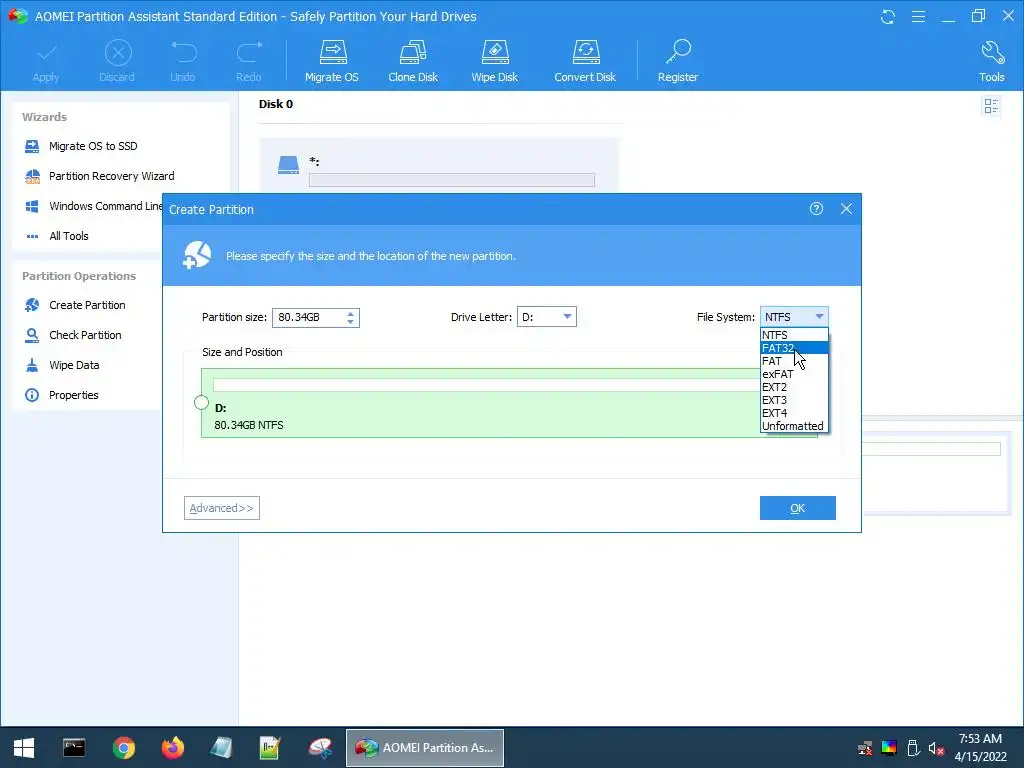Open the clock showing 7:53 AM

coord(980,739)
